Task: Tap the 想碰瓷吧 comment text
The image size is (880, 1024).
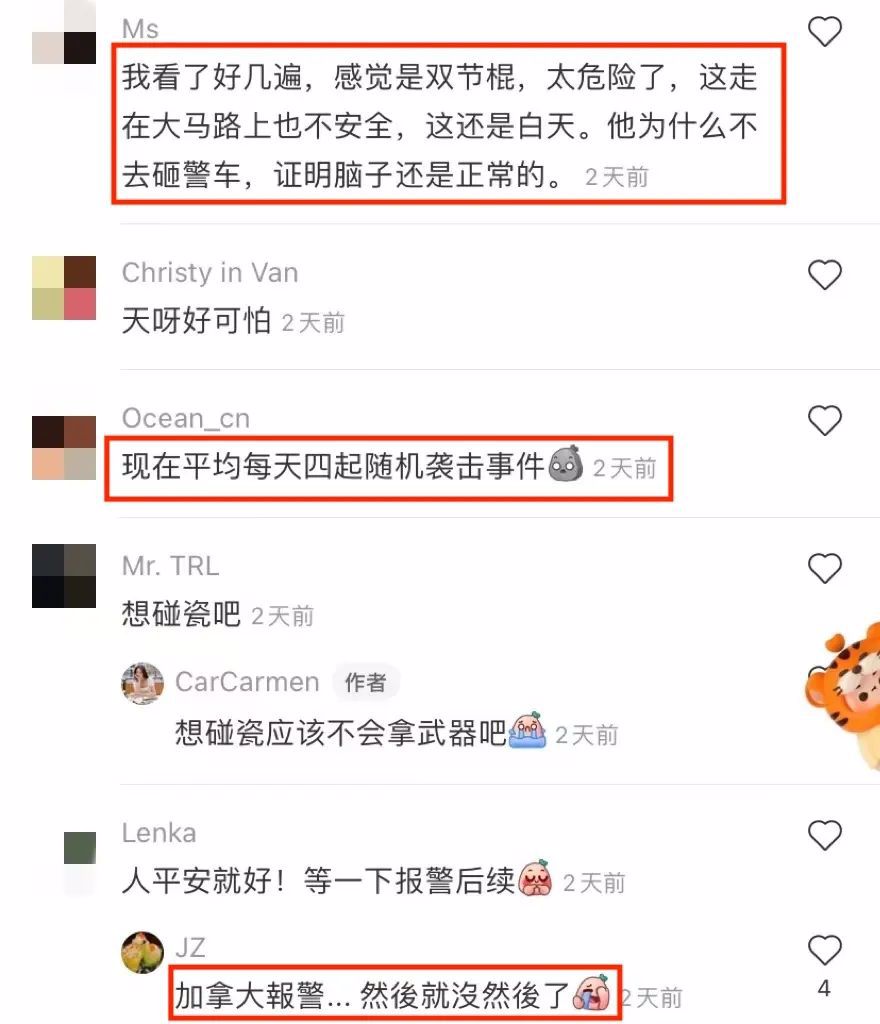Action: tap(181, 615)
